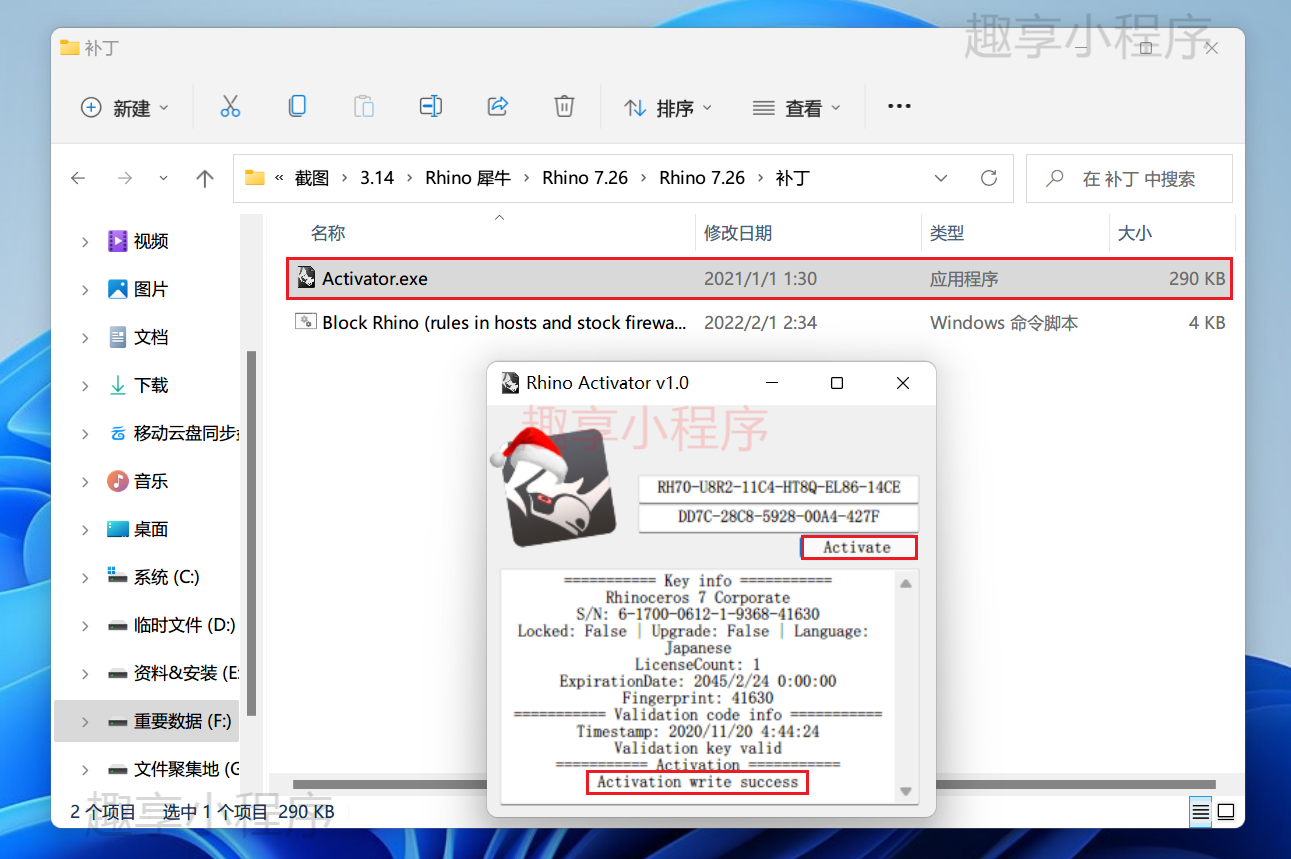Click scroll-down arrow in Activator log
This screenshot has height=859, width=1291.
[x=906, y=791]
